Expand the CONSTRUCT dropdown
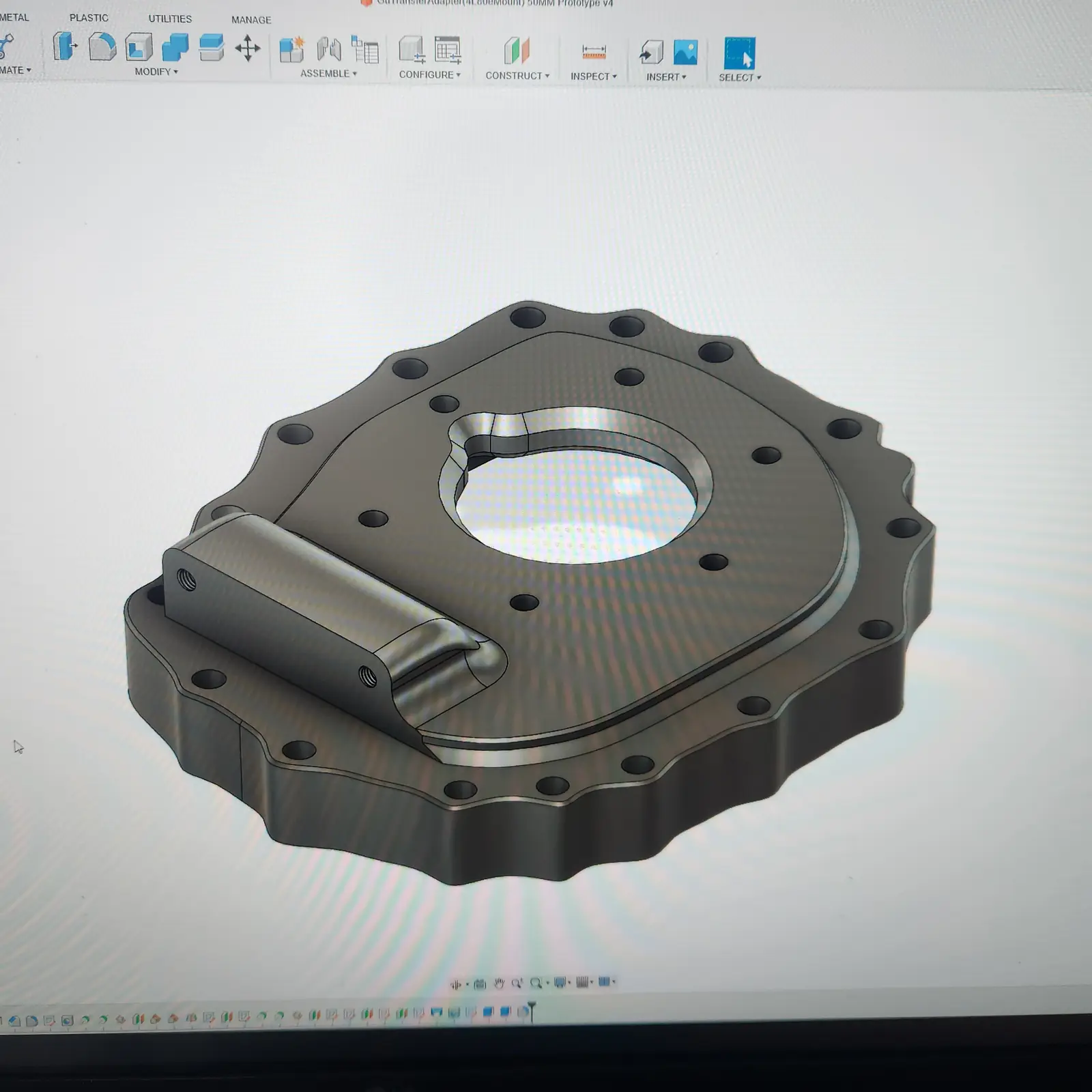This screenshot has width=1092, height=1092. pyautogui.click(x=517, y=76)
